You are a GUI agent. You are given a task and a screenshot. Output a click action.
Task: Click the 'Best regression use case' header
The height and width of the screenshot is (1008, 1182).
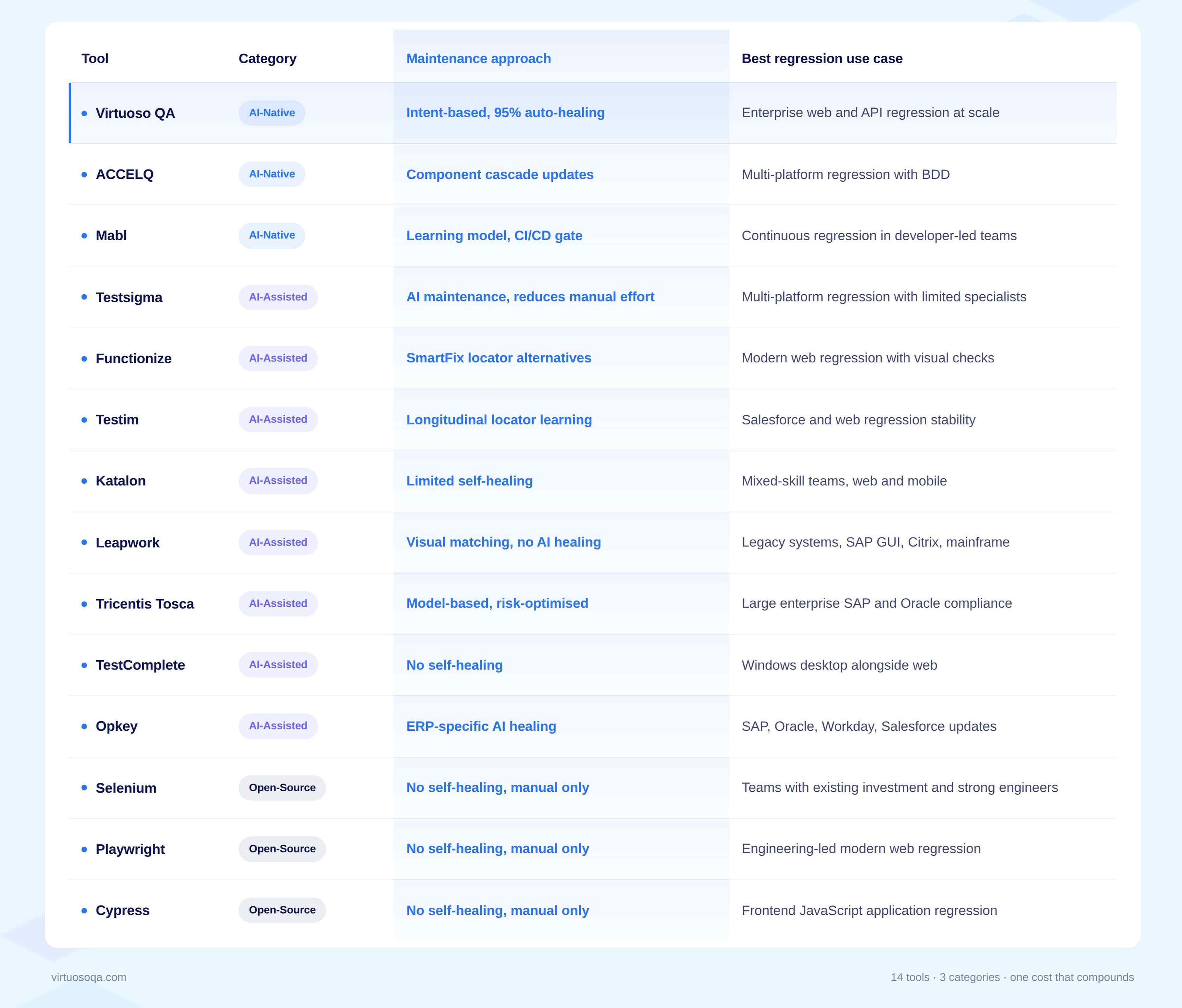[x=822, y=59]
